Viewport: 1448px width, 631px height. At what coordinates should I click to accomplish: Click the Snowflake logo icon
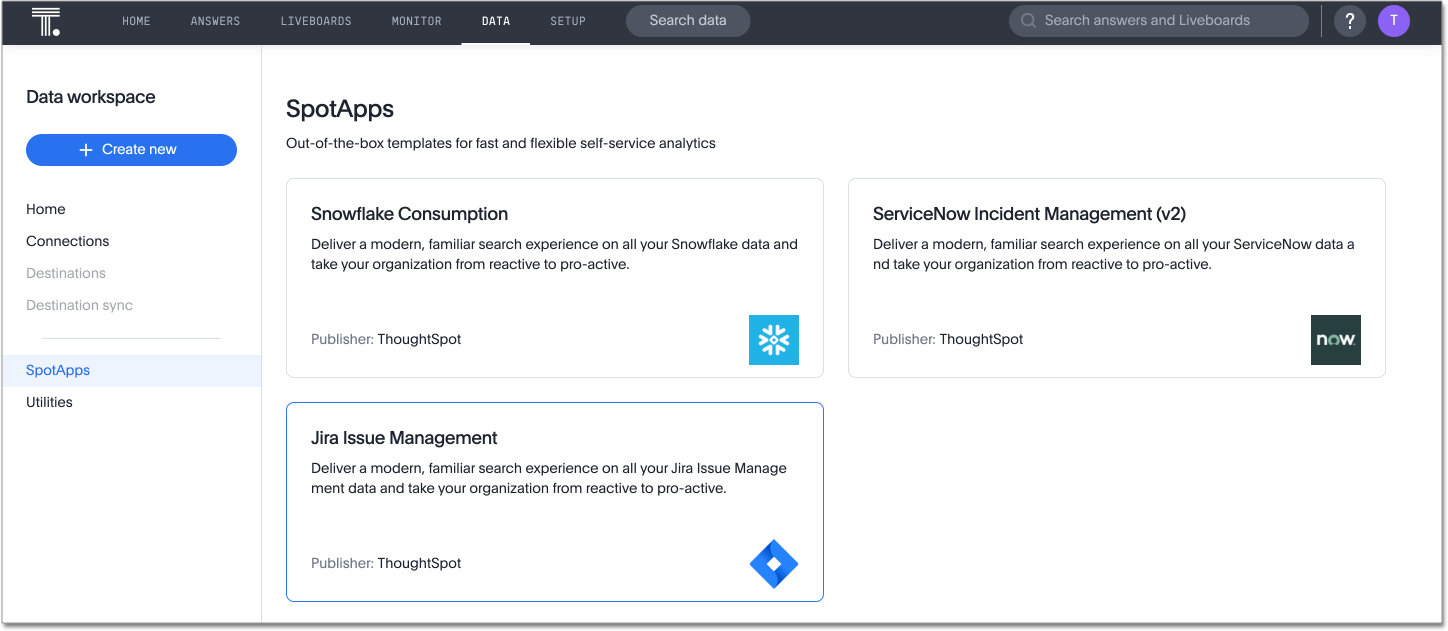pyautogui.click(x=773, y=340)
